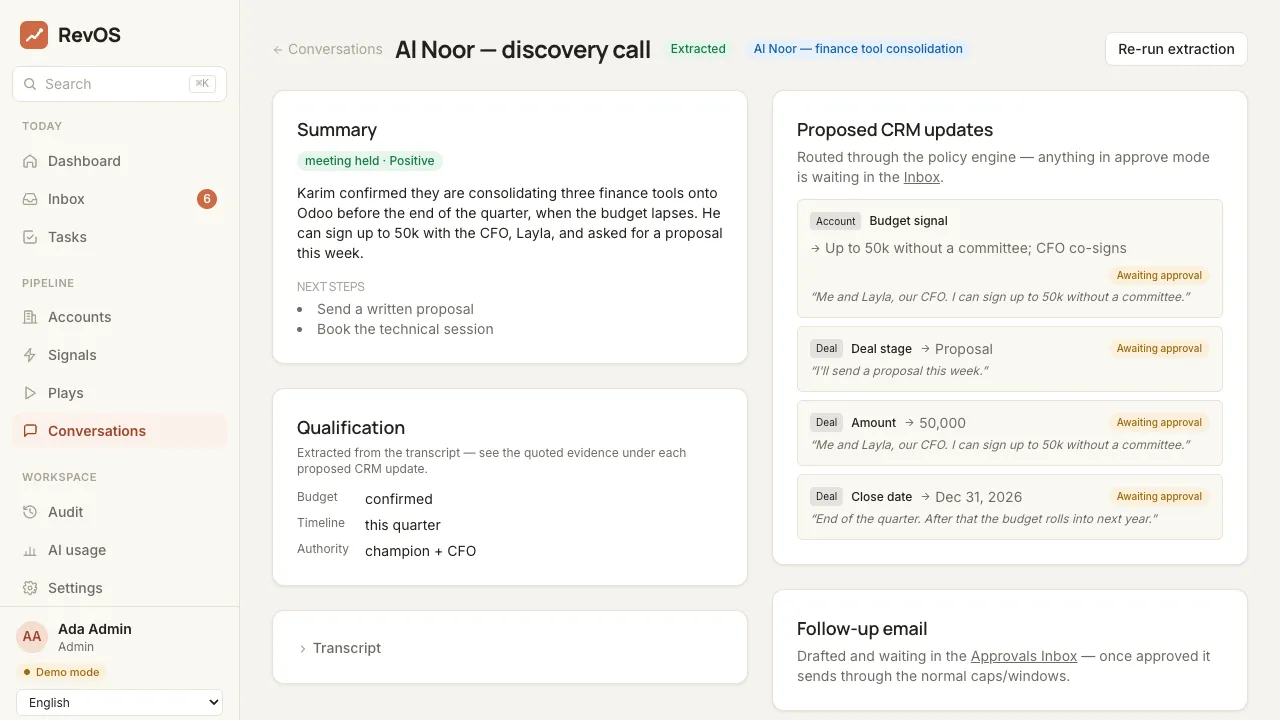The height and width of the screenshot is (720, 1280).
Task: Click the Signals lightning icon
Action: coord(30,355)
